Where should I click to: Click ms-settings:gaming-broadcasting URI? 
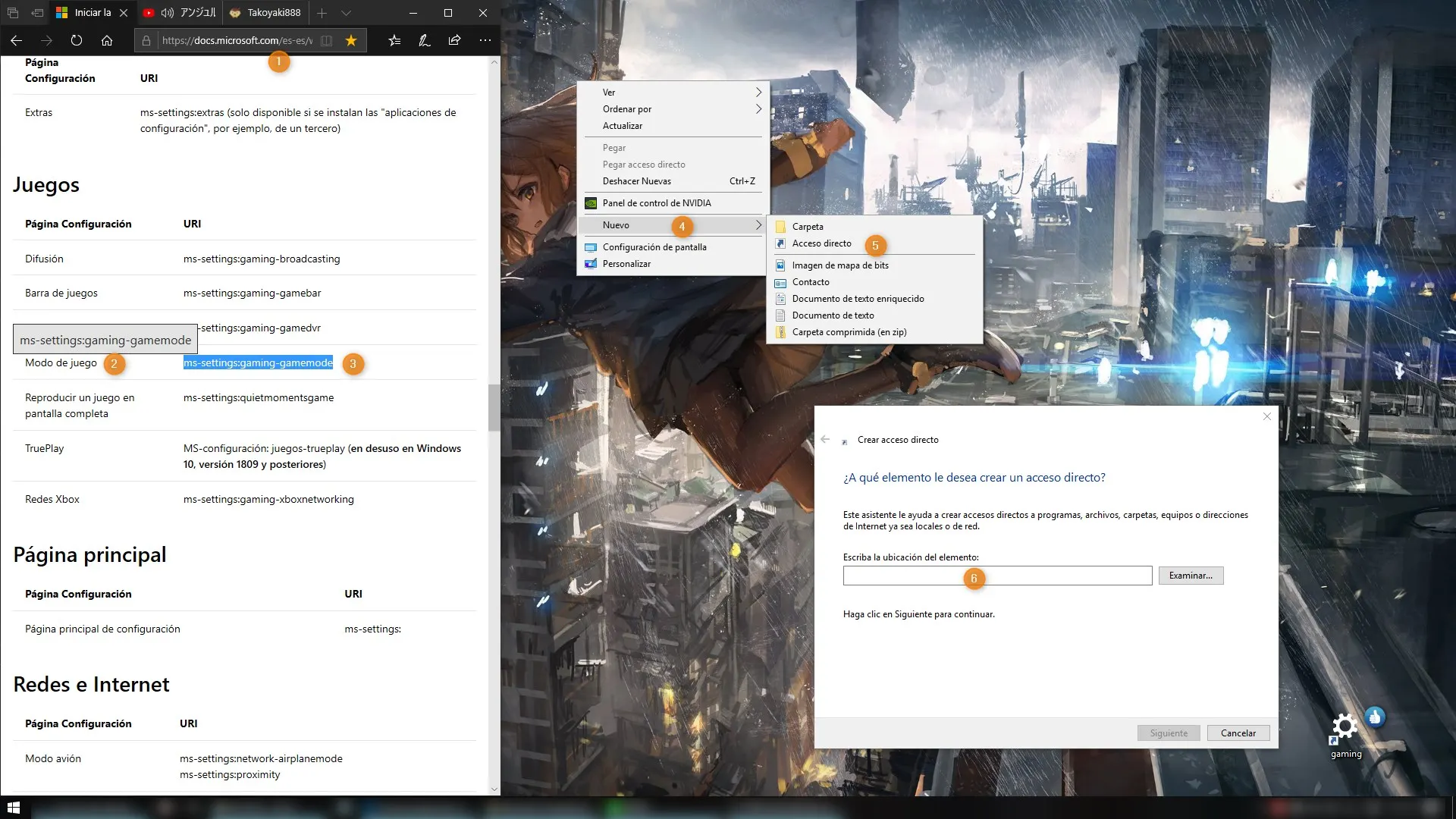tap(262, 259)
